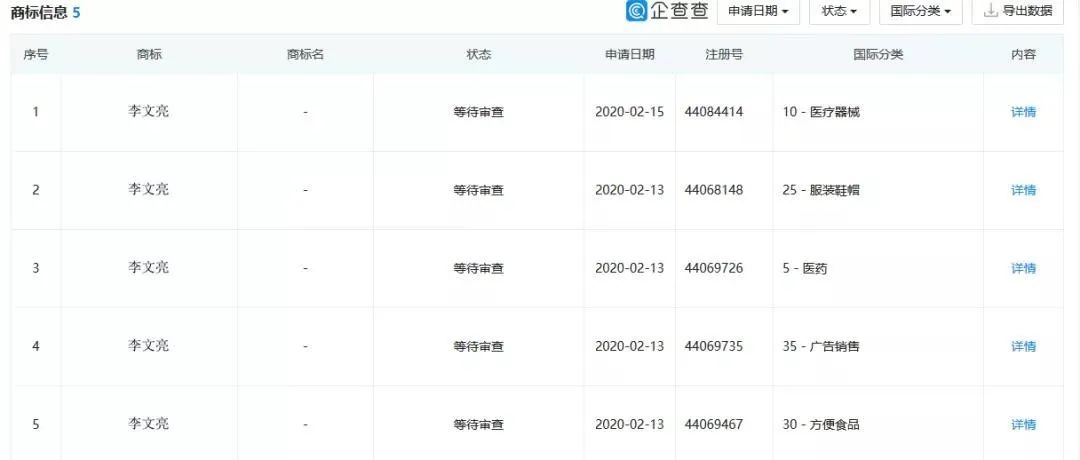Click the 商标名 column header
Image resolution: width=1080 pixels, height=460 pixels.
(305, 54)
